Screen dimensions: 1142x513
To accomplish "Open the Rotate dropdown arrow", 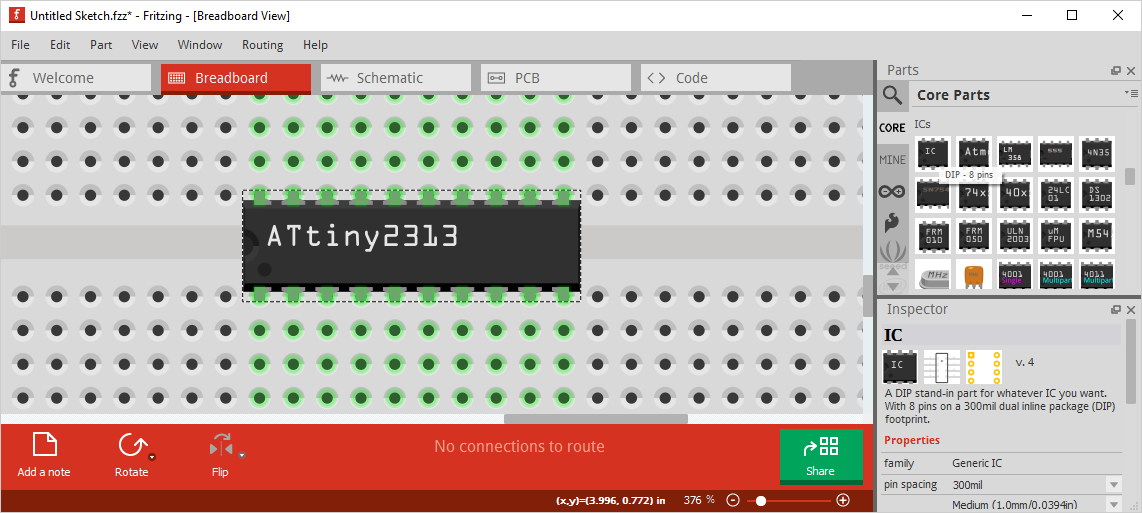I will 152,456.
